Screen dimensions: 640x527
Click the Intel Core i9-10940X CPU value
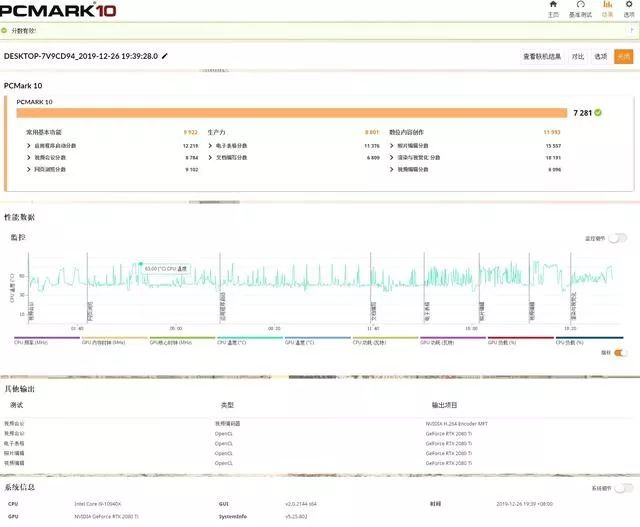pos(98,504)
